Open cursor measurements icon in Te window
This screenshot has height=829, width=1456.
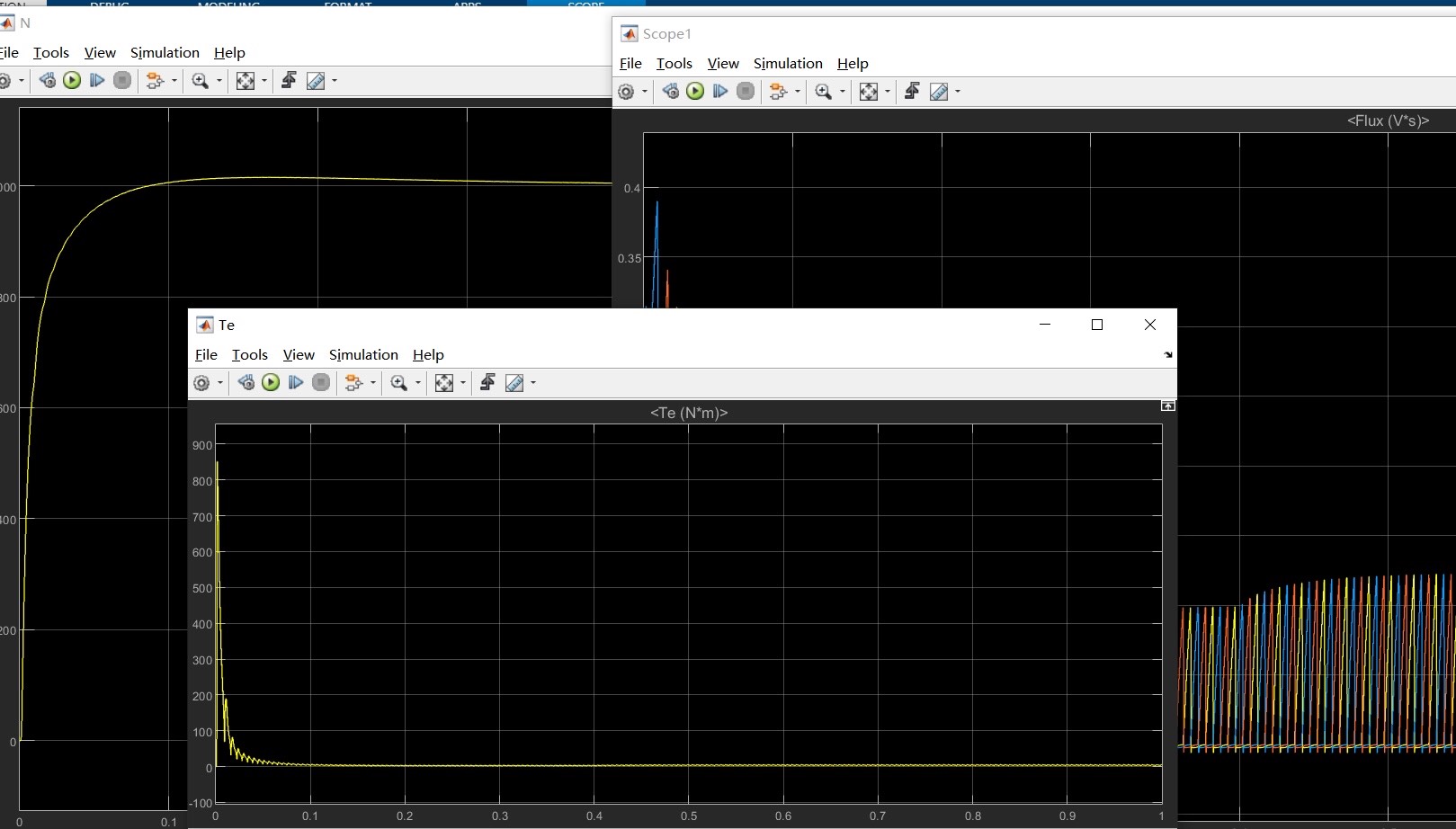(514, 383)
